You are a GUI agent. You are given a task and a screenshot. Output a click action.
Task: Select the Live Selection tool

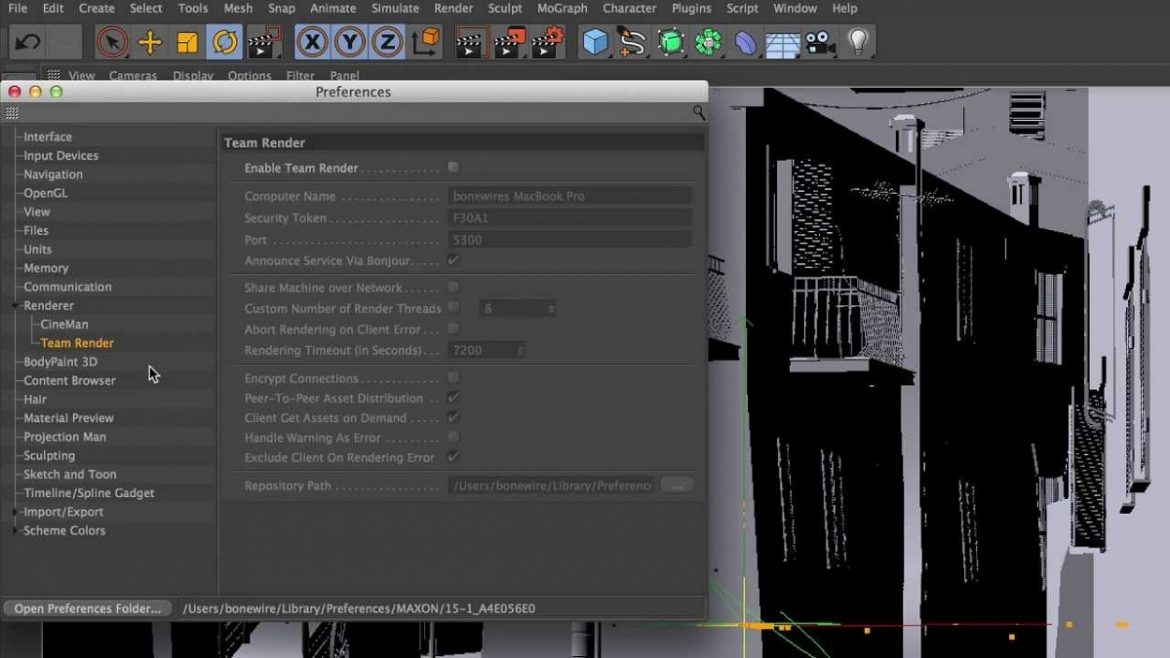point(112,41)
